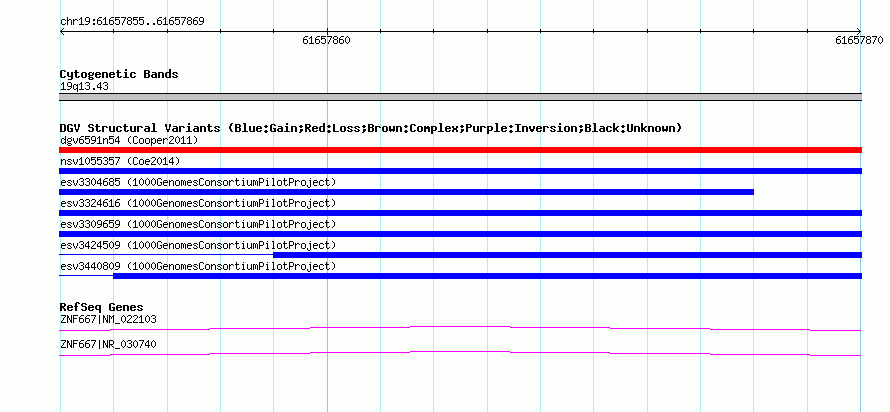Select the blue esv3304685 gain bar

406,192
